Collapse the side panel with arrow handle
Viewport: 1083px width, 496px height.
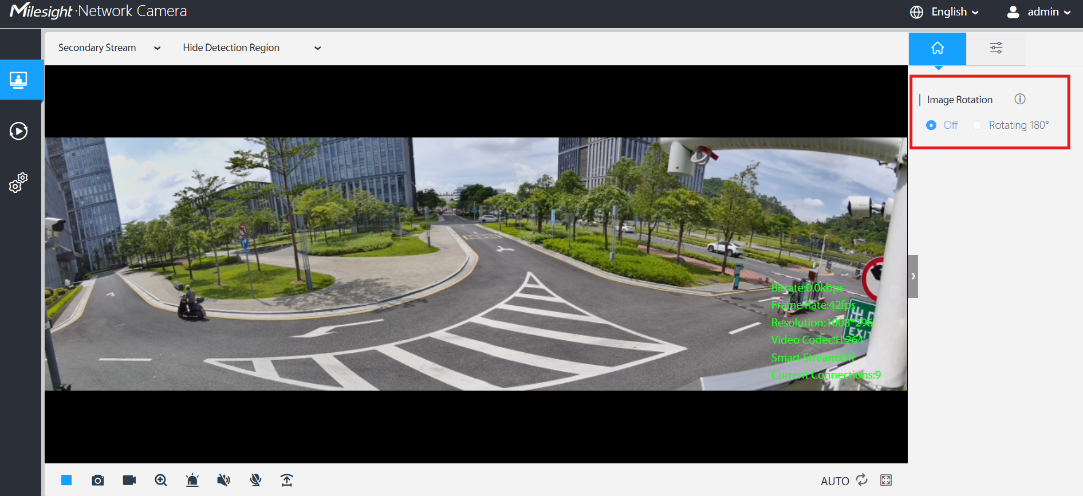coord(913,276)
